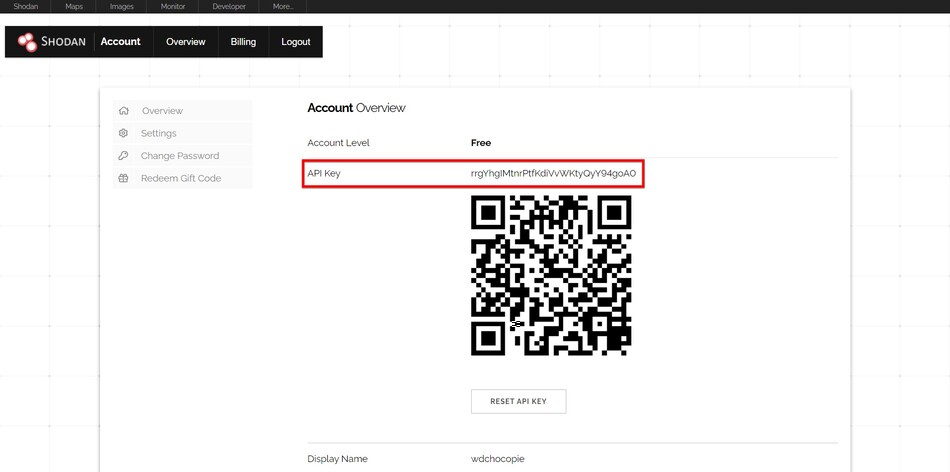The image size is (950, 472).
Task: Open Monitor in the top bar
Action: pyautogui.click(x=173, y=7)
